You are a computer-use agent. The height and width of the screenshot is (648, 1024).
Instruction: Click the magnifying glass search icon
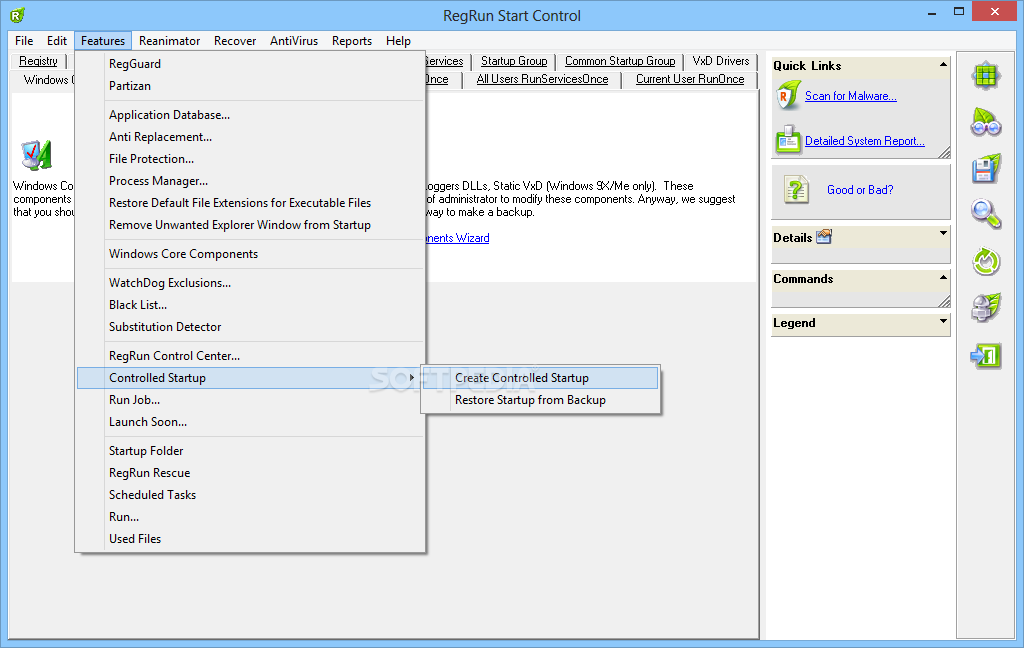click(985, 214)
